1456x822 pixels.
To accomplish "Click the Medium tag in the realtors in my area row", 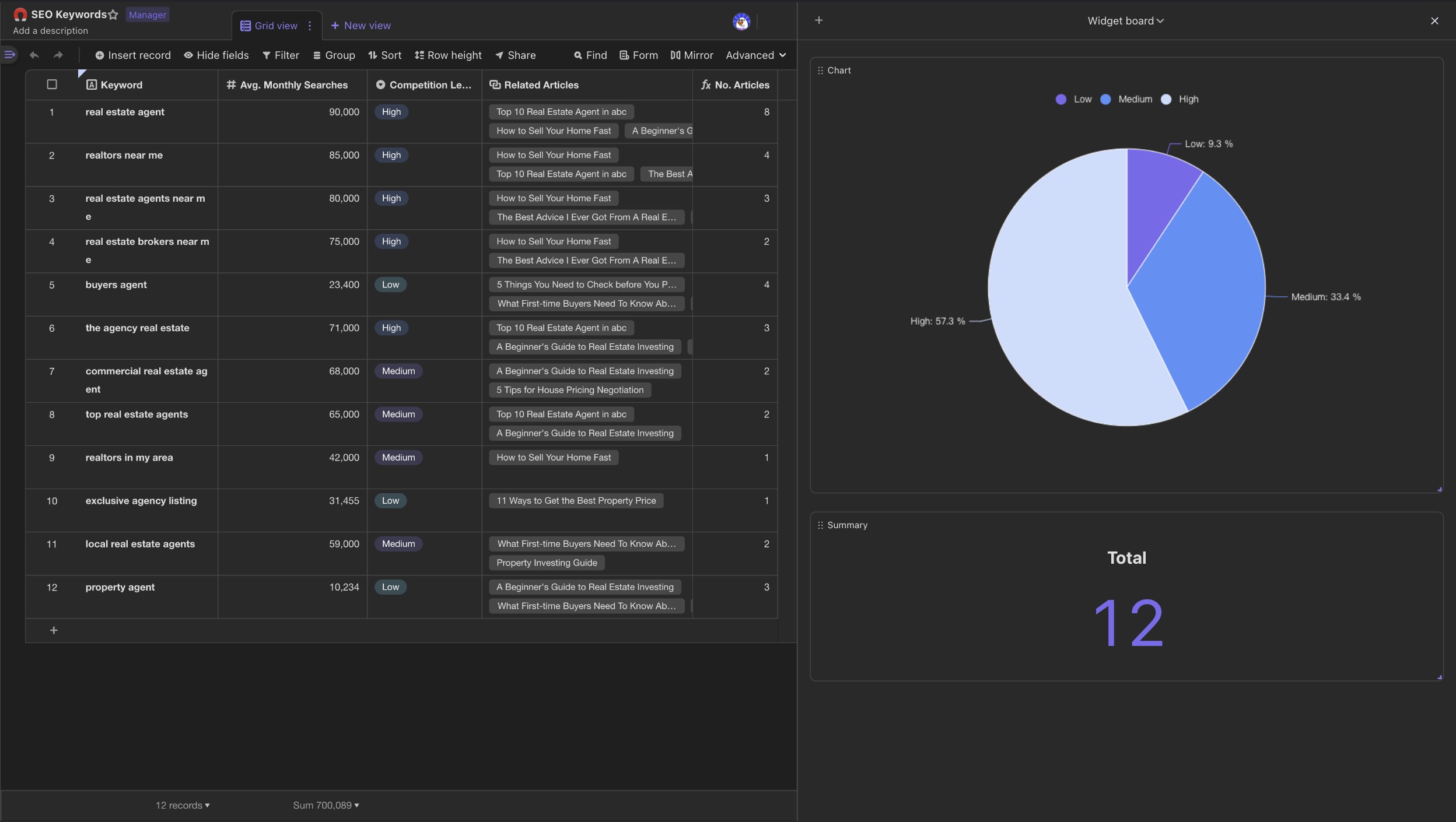I will pyautogui.click(x=398, y=458).
